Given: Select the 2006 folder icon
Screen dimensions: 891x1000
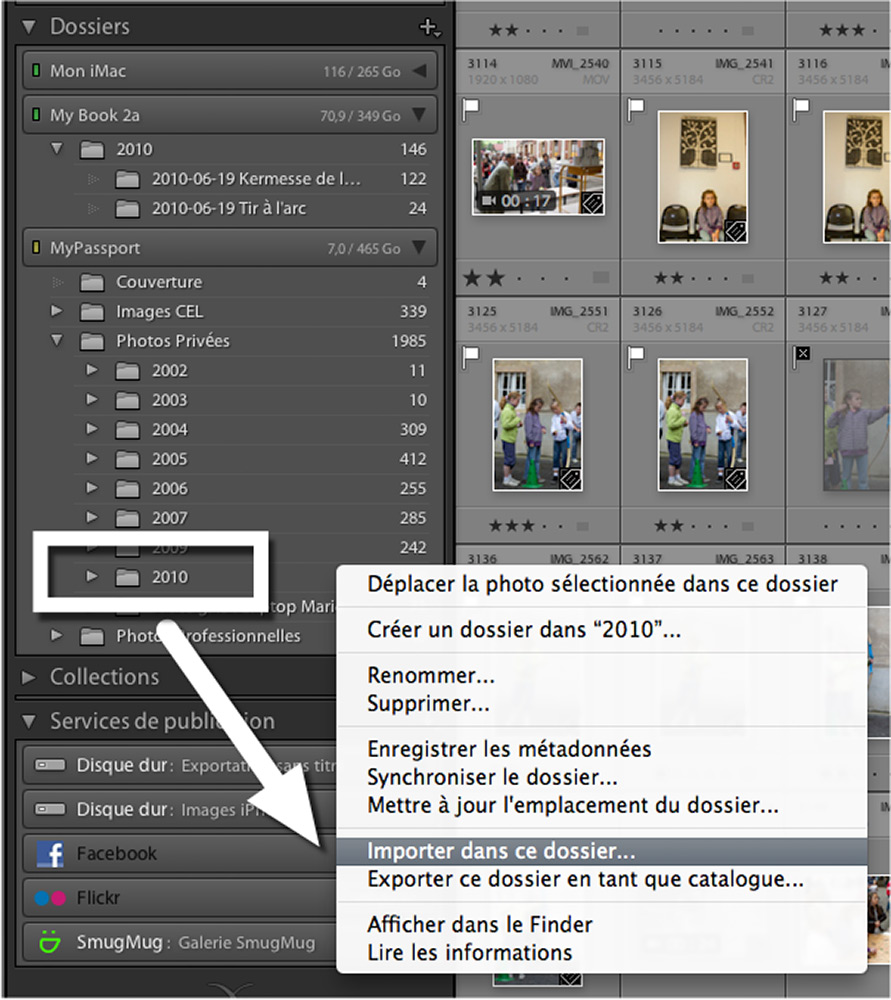Looking at the screenshot, I should (128, 489).
